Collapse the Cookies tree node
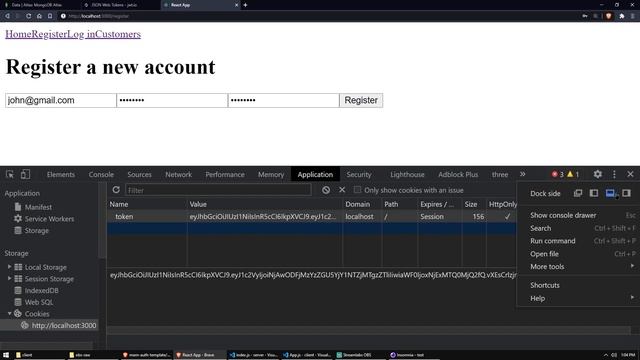Viewport: 640px width, 360px height. (x=9, y=313)
